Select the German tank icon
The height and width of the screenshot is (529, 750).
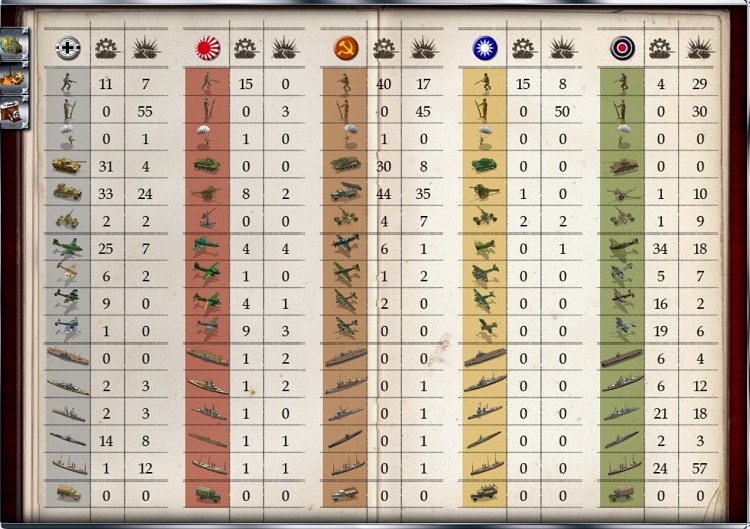tap(68, 165)
